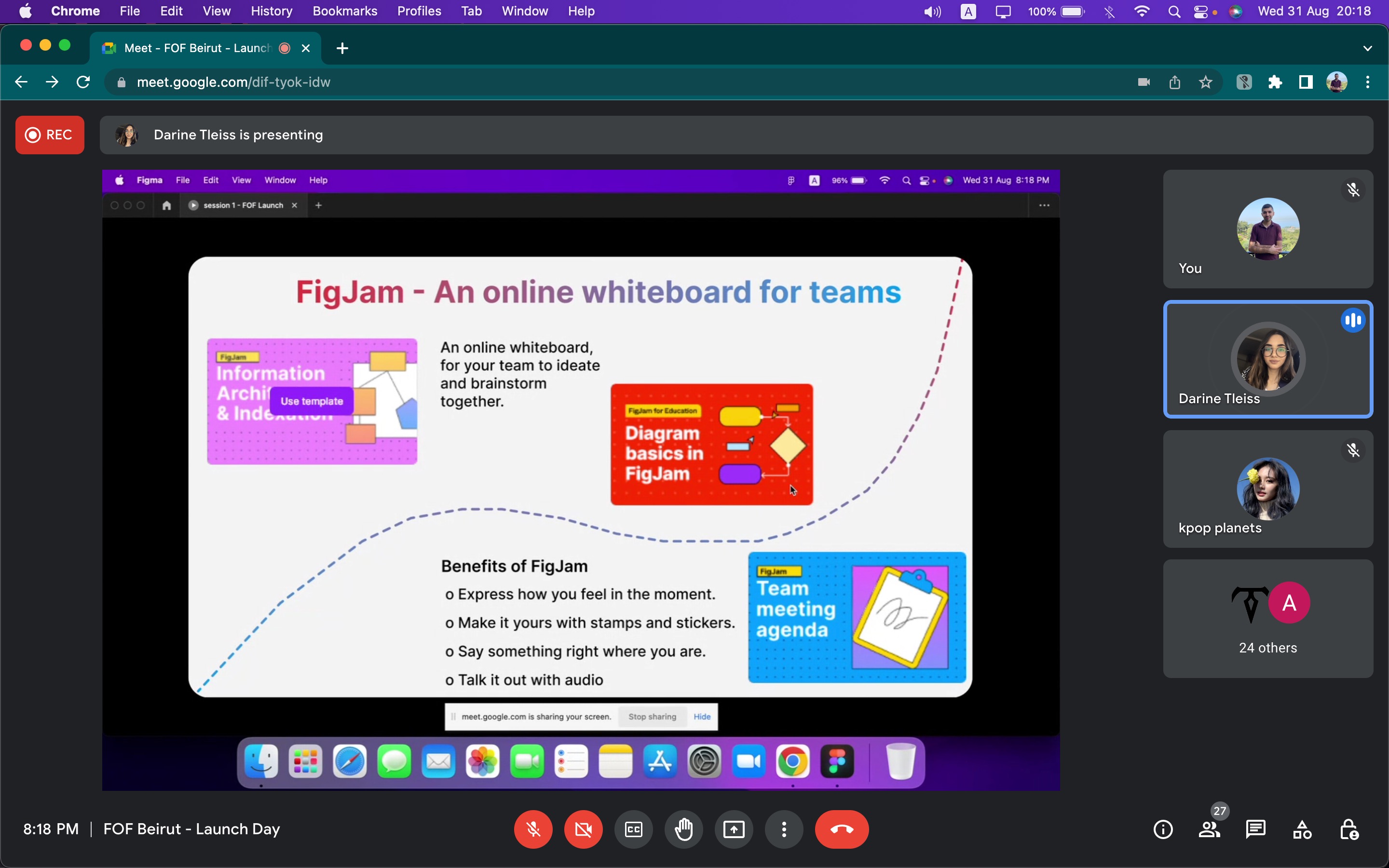Click the session 1 - FOF Launch Figma tab
The height and width of the screenshot is (868, 1389).
pyautogui.click(x=244, y=205)
